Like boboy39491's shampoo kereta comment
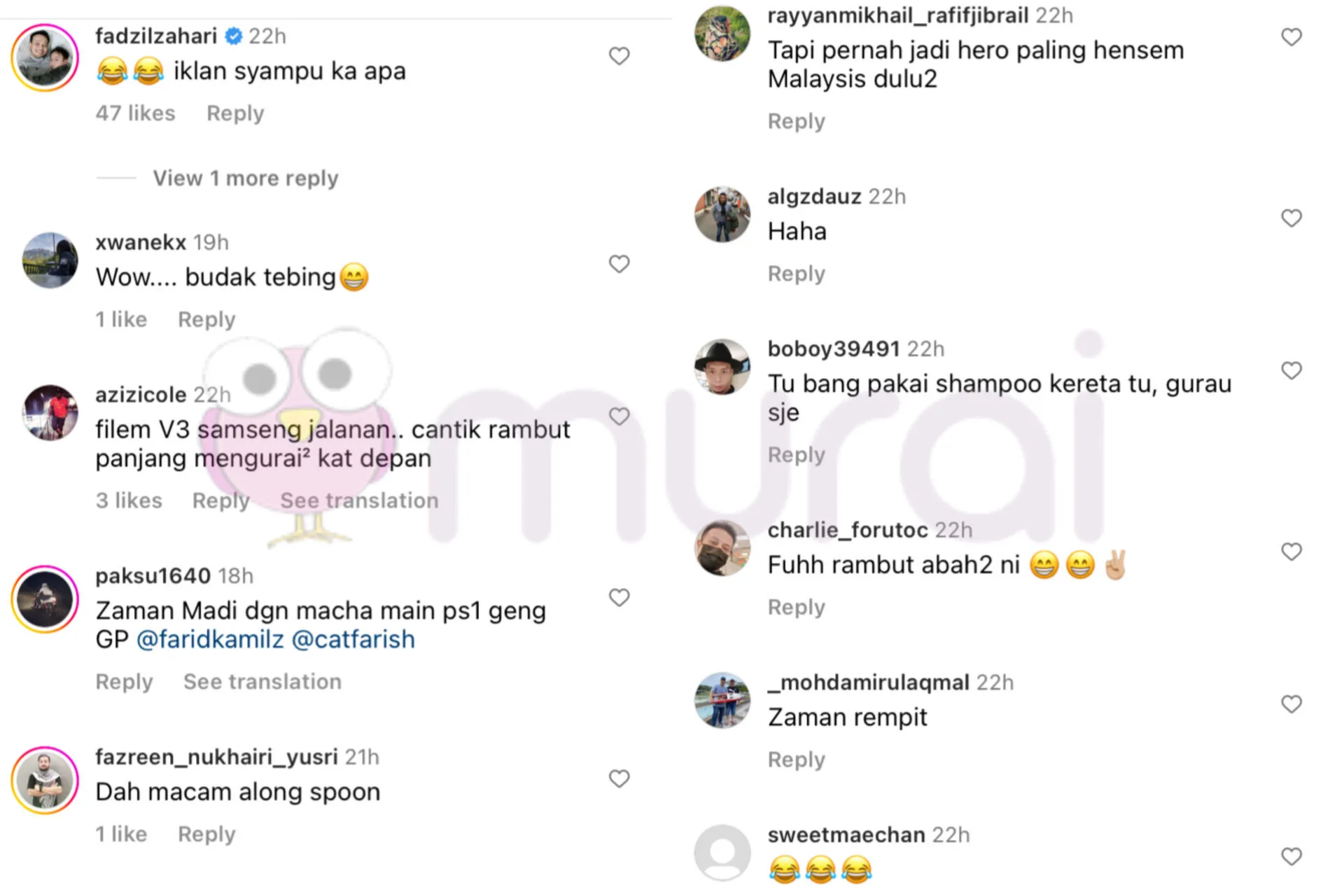Screen dimensions: 1330x896 pyautogui.click(x=1291, y=370)
